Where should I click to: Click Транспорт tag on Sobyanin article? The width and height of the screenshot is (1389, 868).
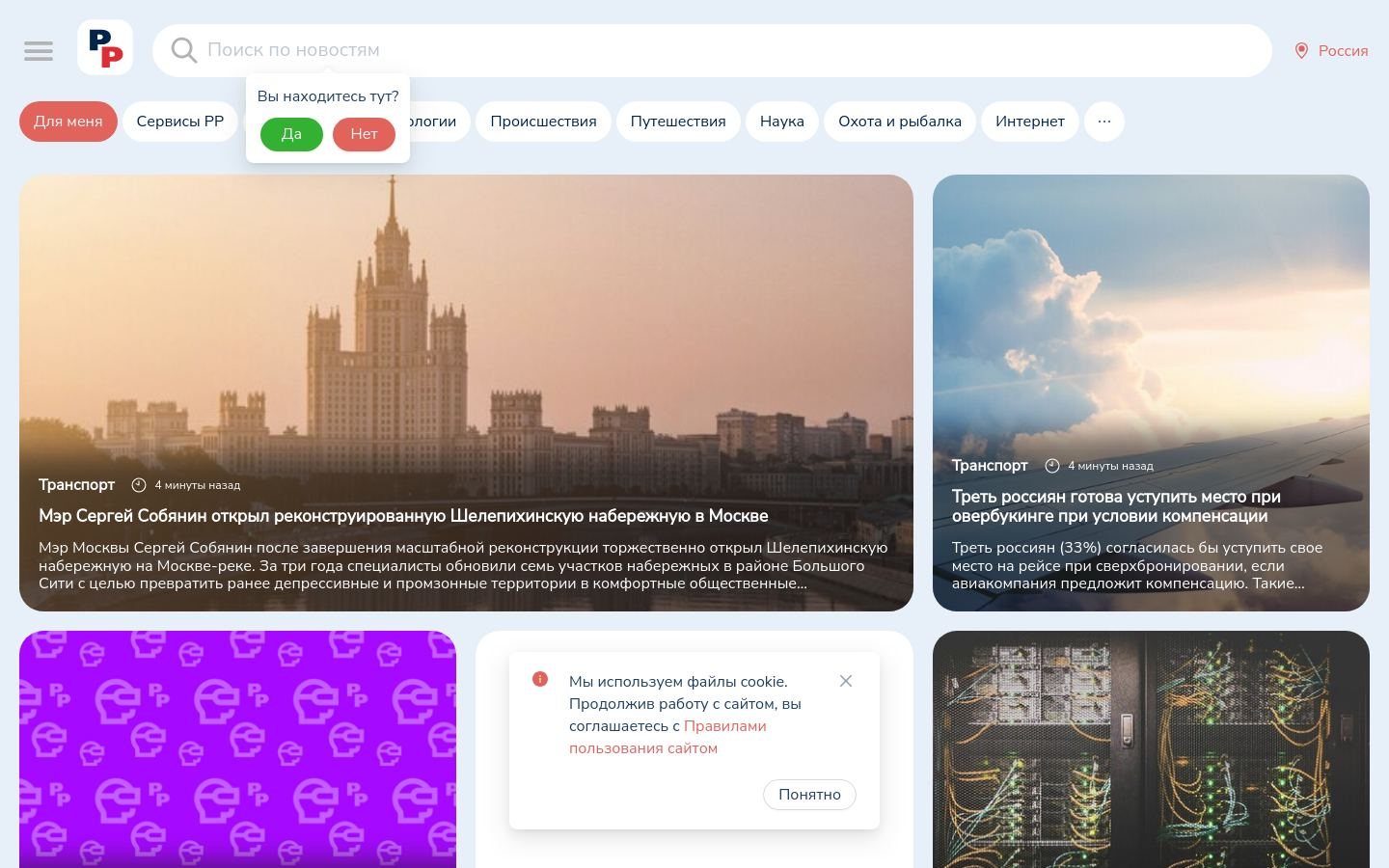pyautogui.click(x=76, y=485)
